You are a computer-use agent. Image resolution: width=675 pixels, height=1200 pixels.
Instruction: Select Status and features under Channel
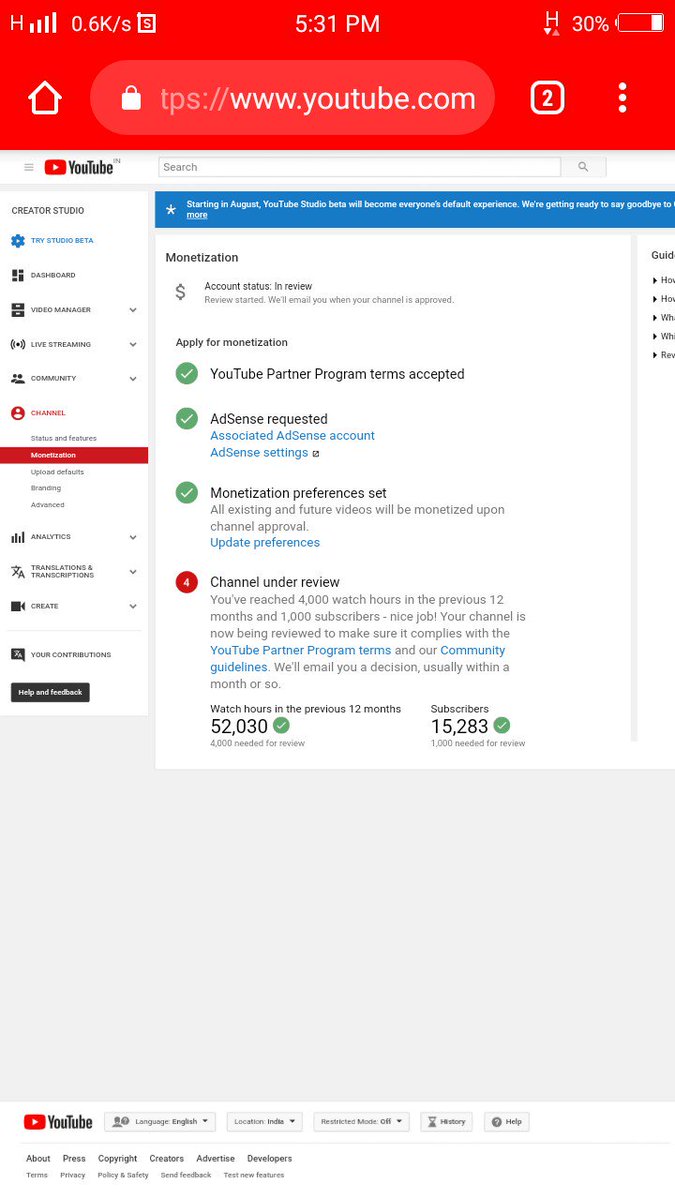[64, 439]
